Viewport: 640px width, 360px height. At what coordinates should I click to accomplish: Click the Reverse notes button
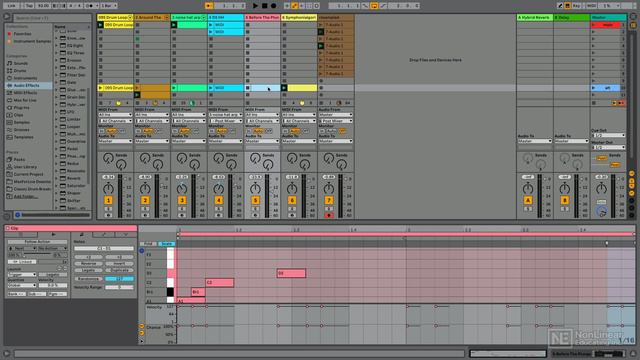click(x=88, y=264)
